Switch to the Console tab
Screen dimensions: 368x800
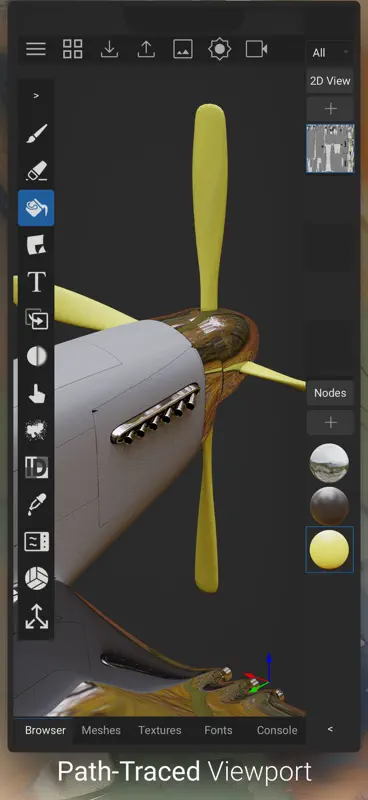click(277, 730)
